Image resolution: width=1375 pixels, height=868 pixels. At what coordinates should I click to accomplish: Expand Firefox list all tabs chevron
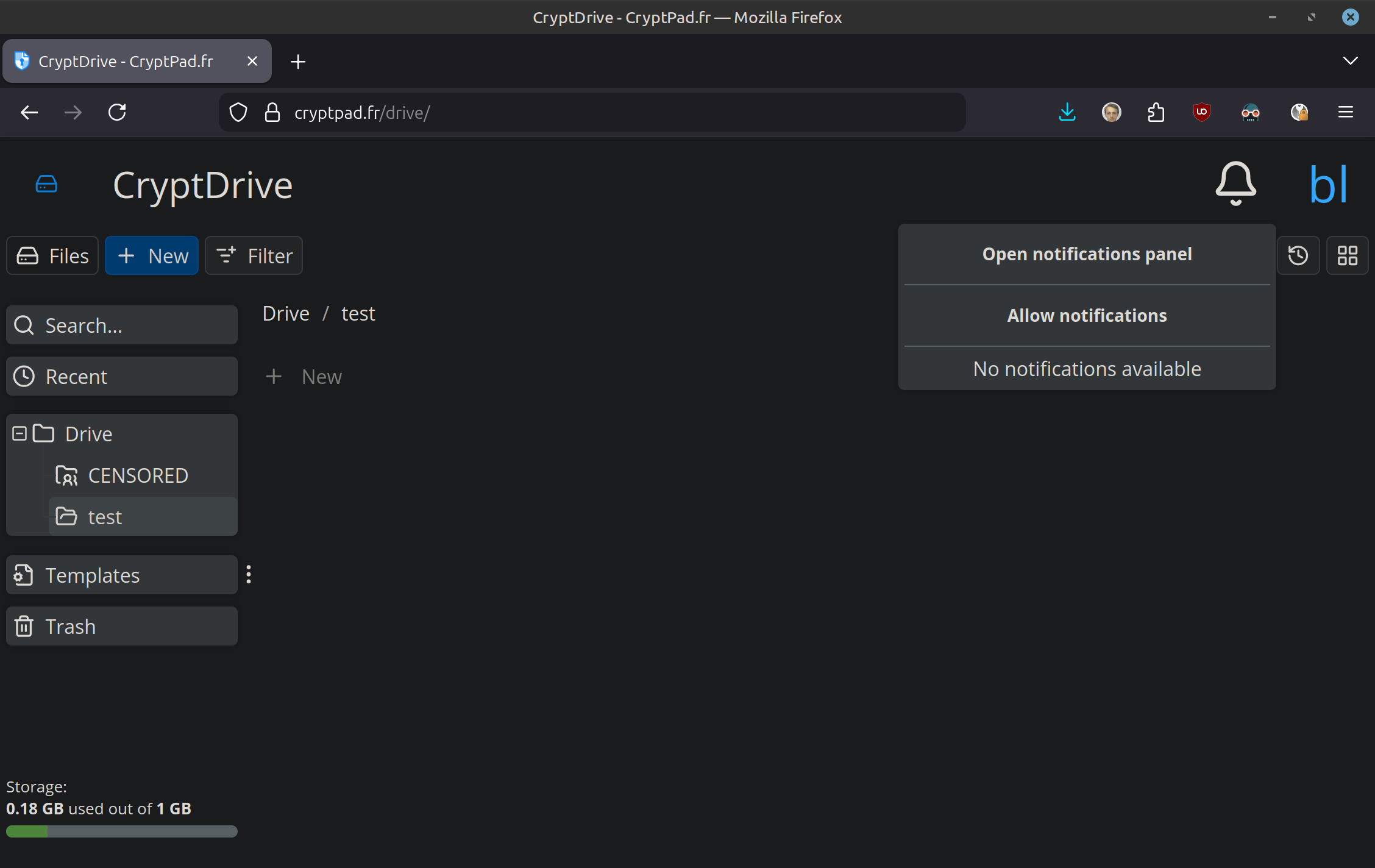click(x=1350, y=60)
